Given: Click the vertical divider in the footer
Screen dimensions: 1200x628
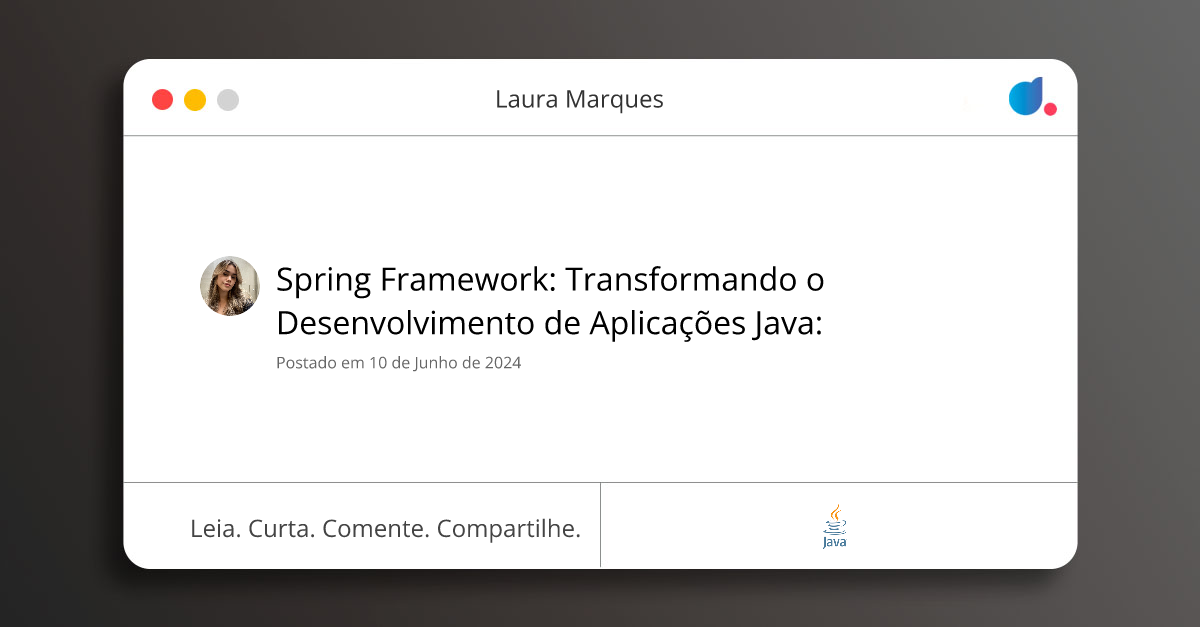Looking at the screenshot, I should (x=600, y=525).
